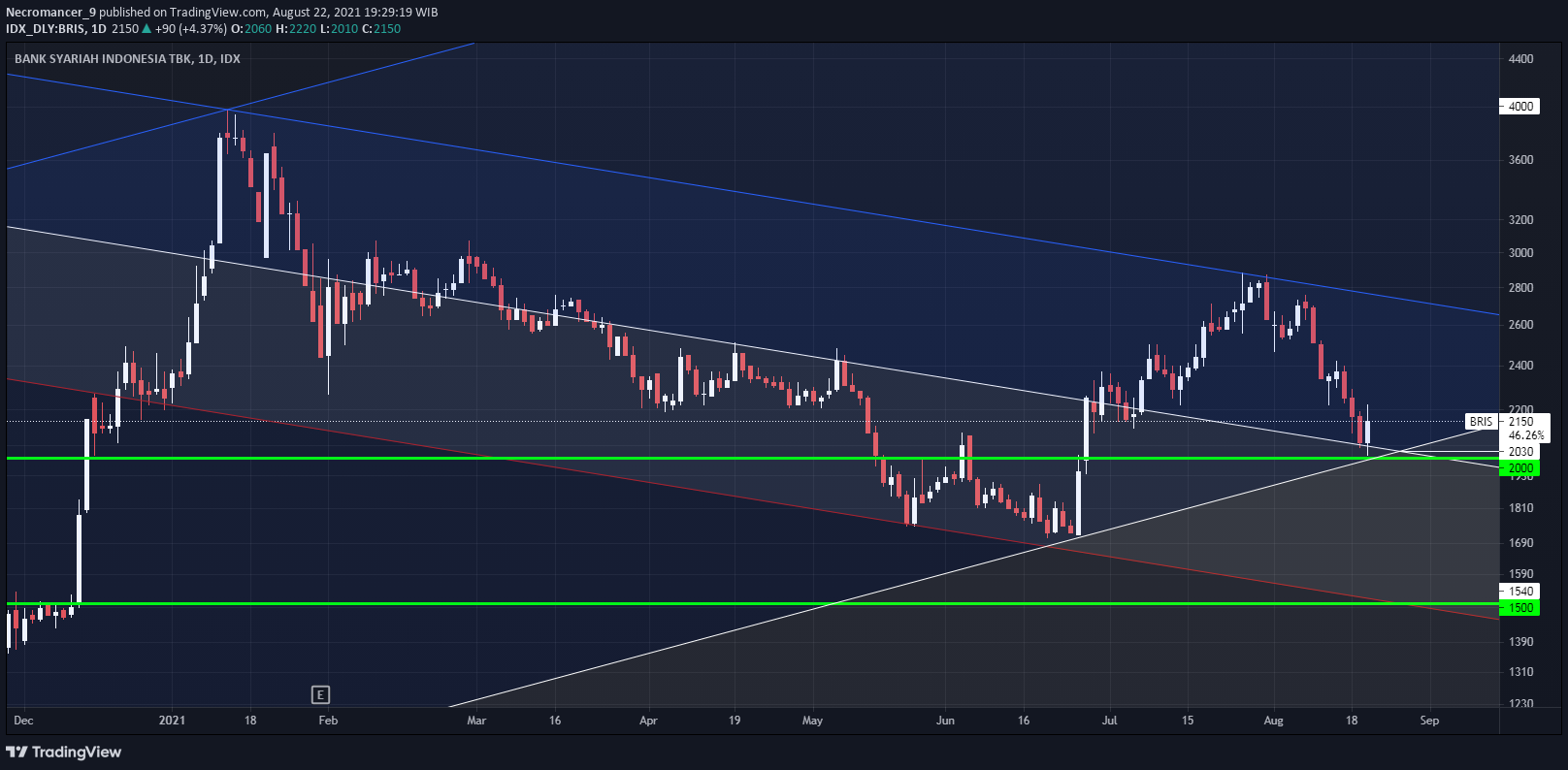Click the 46.26% label on price axis
Image resolution: width=1568 pixels, height=770 pixels.
pyautogui.click(x=1526, y=434)
